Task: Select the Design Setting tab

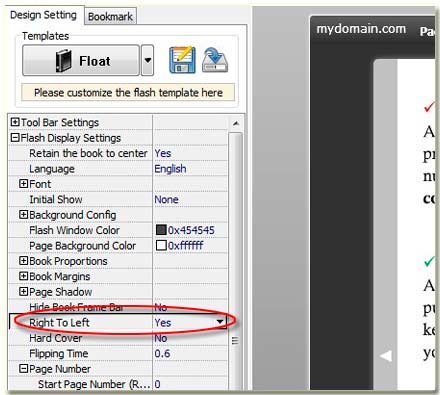Action: click(x=43, y=15)
